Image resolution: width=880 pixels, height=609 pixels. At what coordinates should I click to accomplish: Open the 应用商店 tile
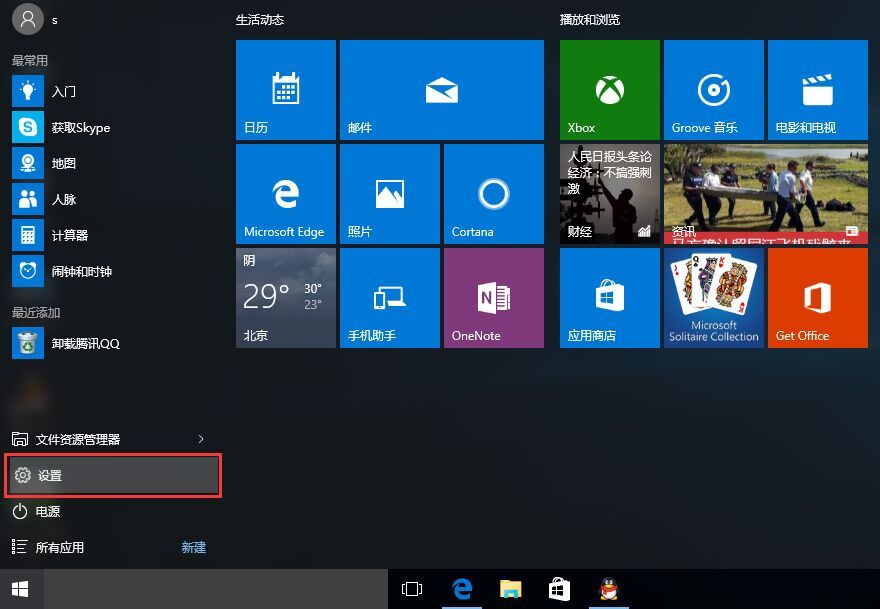pos(608,297)
